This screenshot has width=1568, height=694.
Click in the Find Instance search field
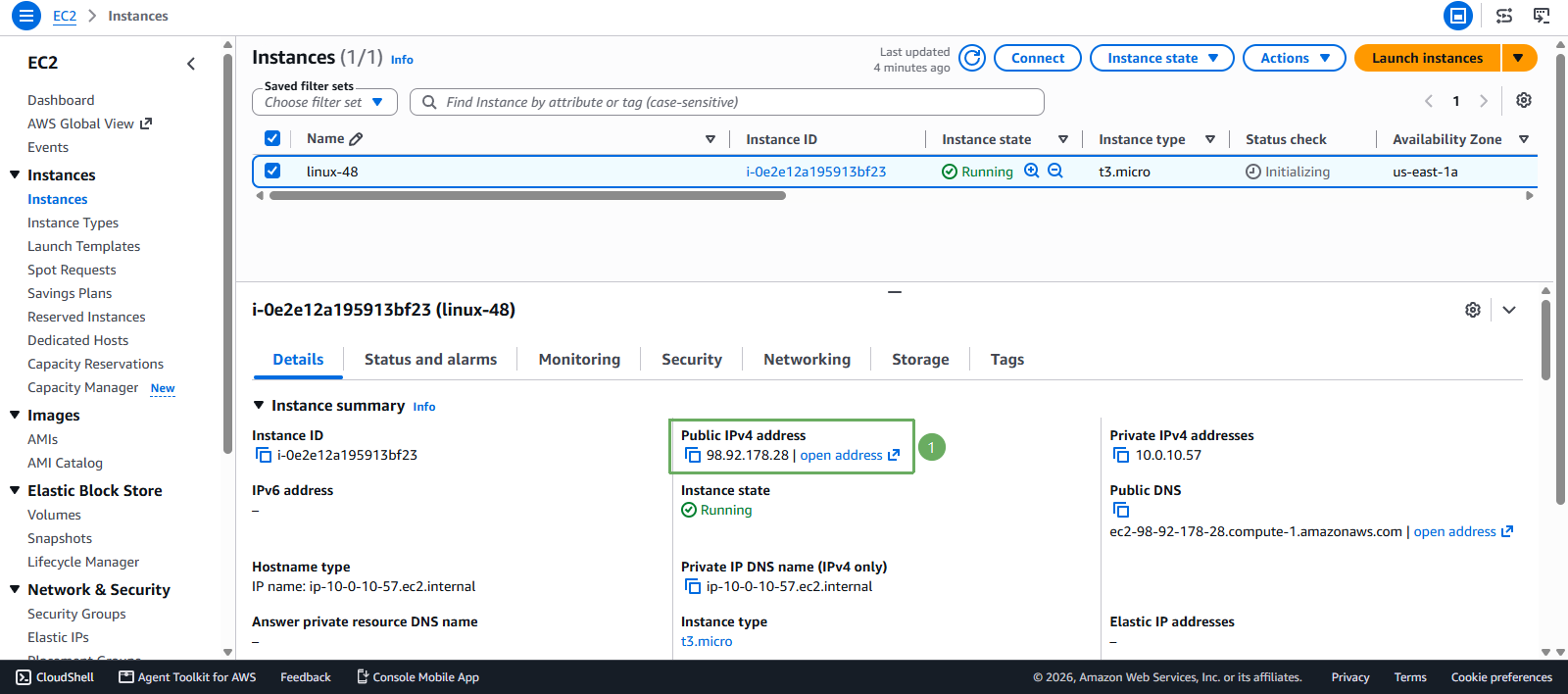[x=726, y=102]
